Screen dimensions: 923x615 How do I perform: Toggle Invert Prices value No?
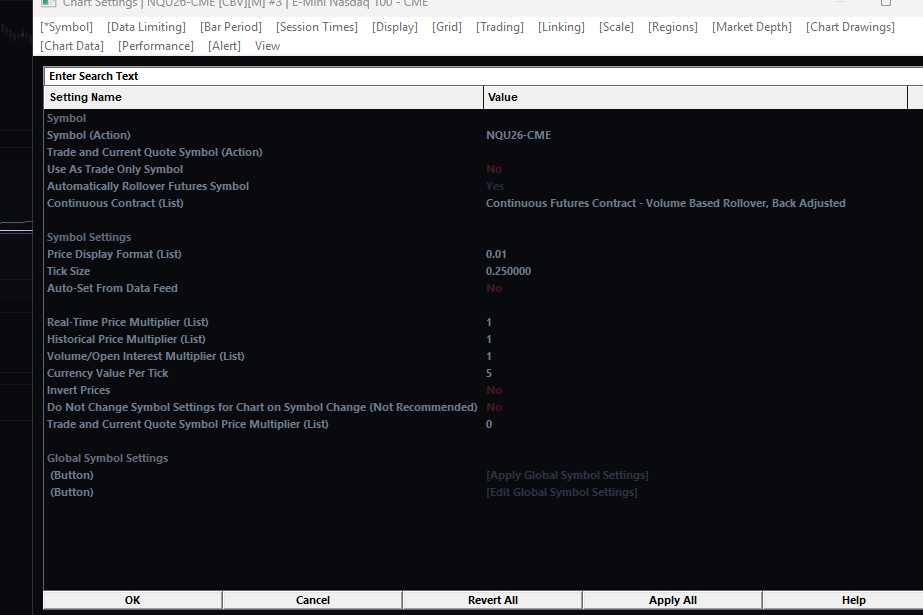(494, 390)
